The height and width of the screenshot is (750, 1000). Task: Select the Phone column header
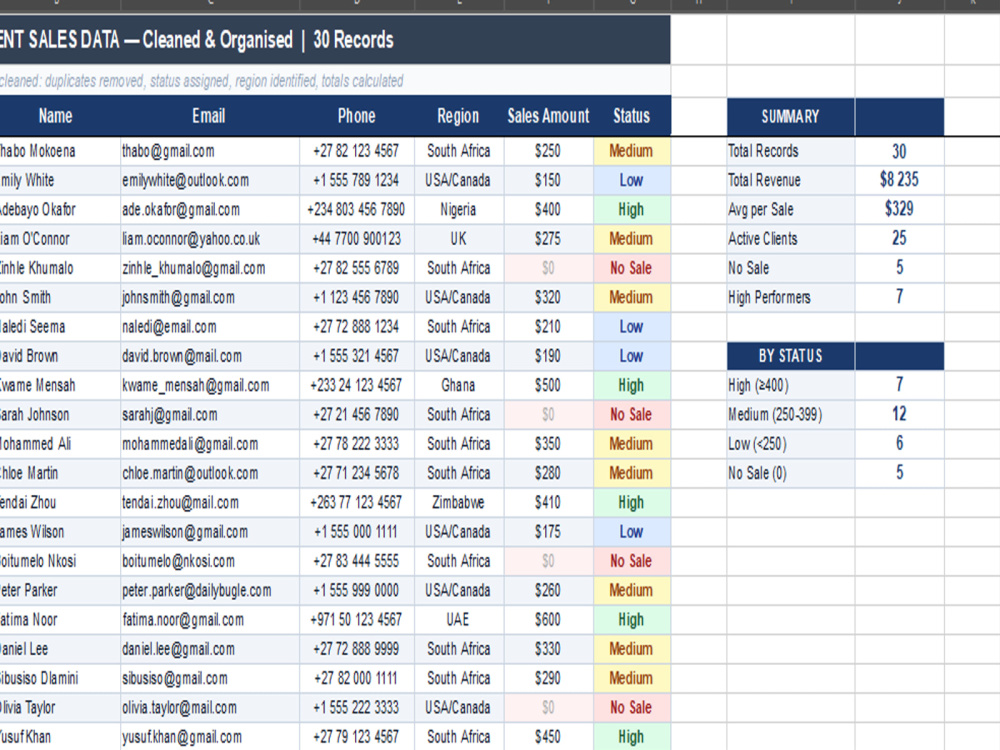tap(357, 116)
